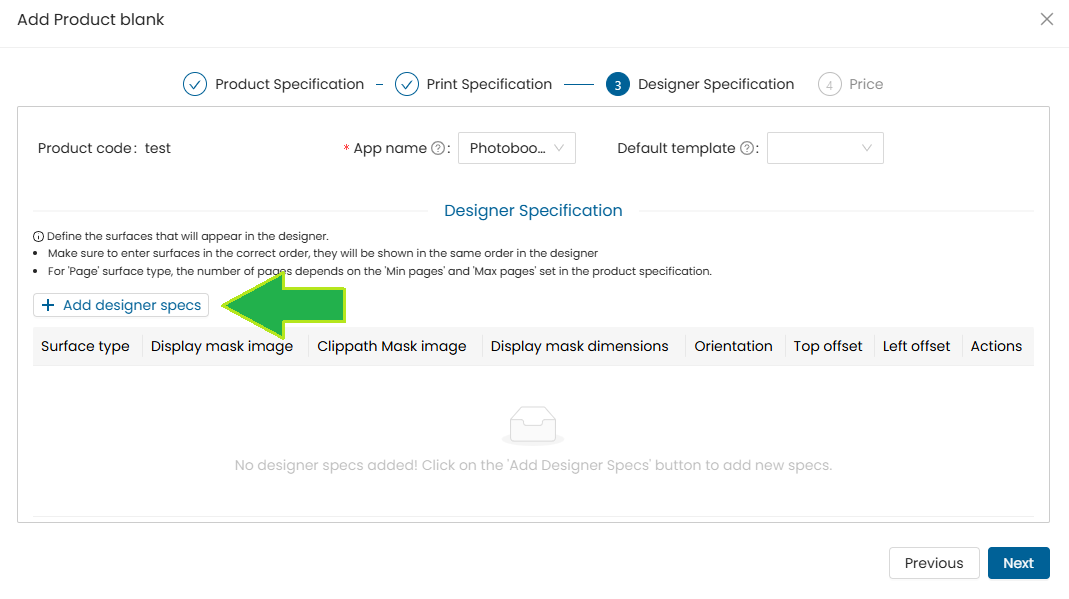The image size is (1069, 599).
Task: Click the step 4 Price circle icon
Action: tap(829, 85)
